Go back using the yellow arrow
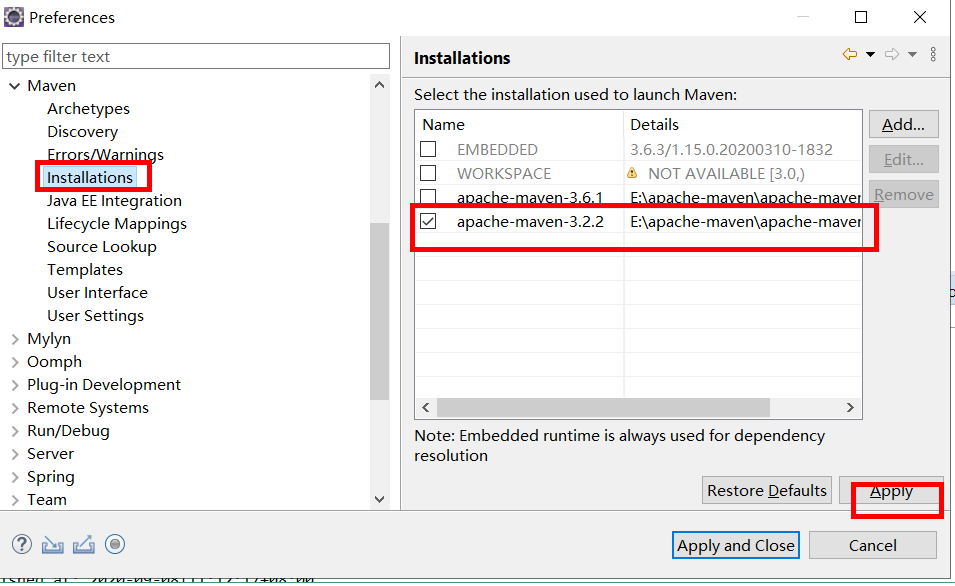Viewport: 955px width, 586px height. coord(850,55)
